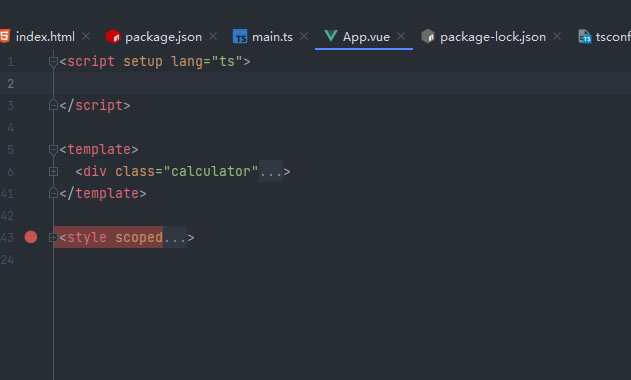
Task: Close the main.ts tab
Action: click(x=304, y=37)
